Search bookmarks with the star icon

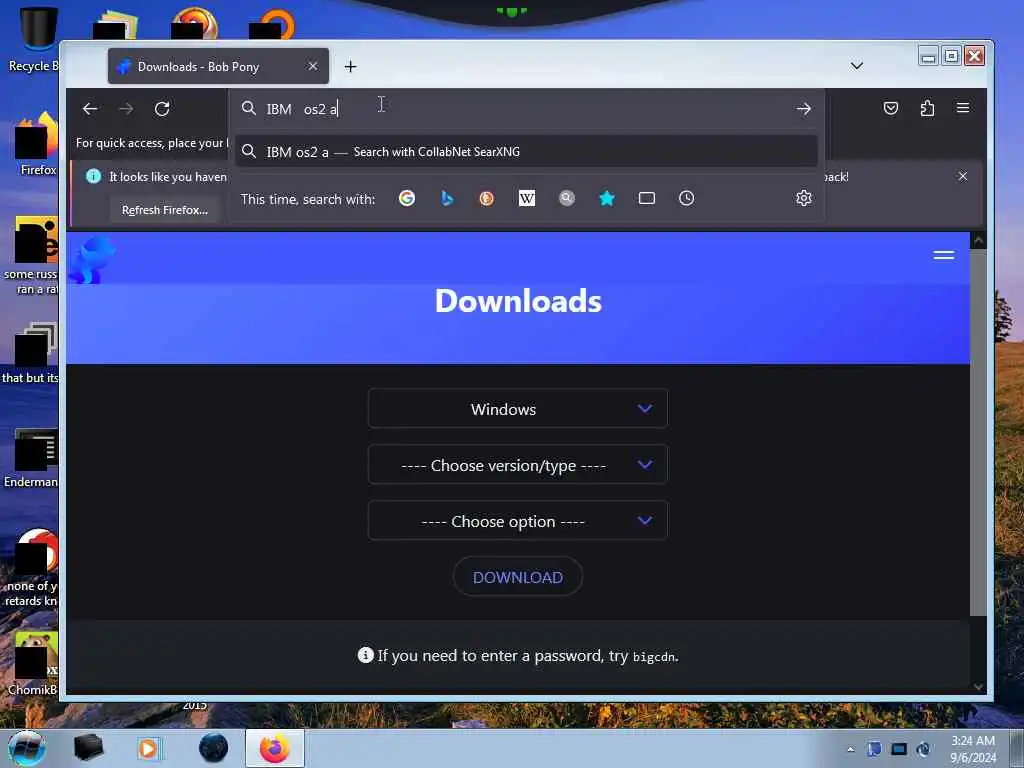[x=607, y=199]
